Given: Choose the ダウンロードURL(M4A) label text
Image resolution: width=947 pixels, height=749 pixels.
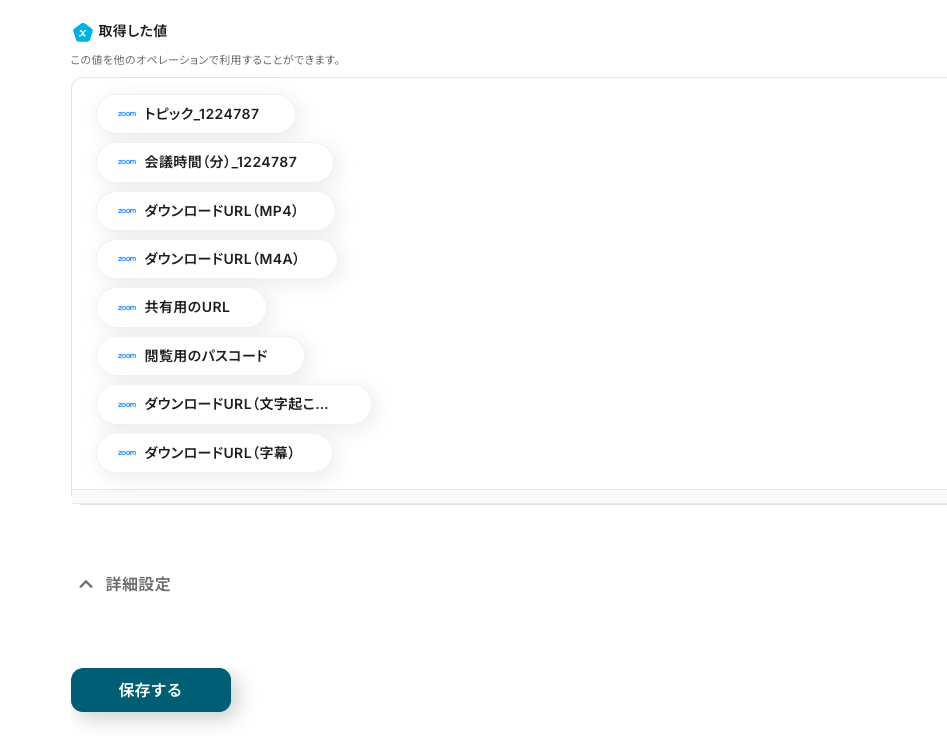Looking at the screenshot, I should (x=222, y=259).
